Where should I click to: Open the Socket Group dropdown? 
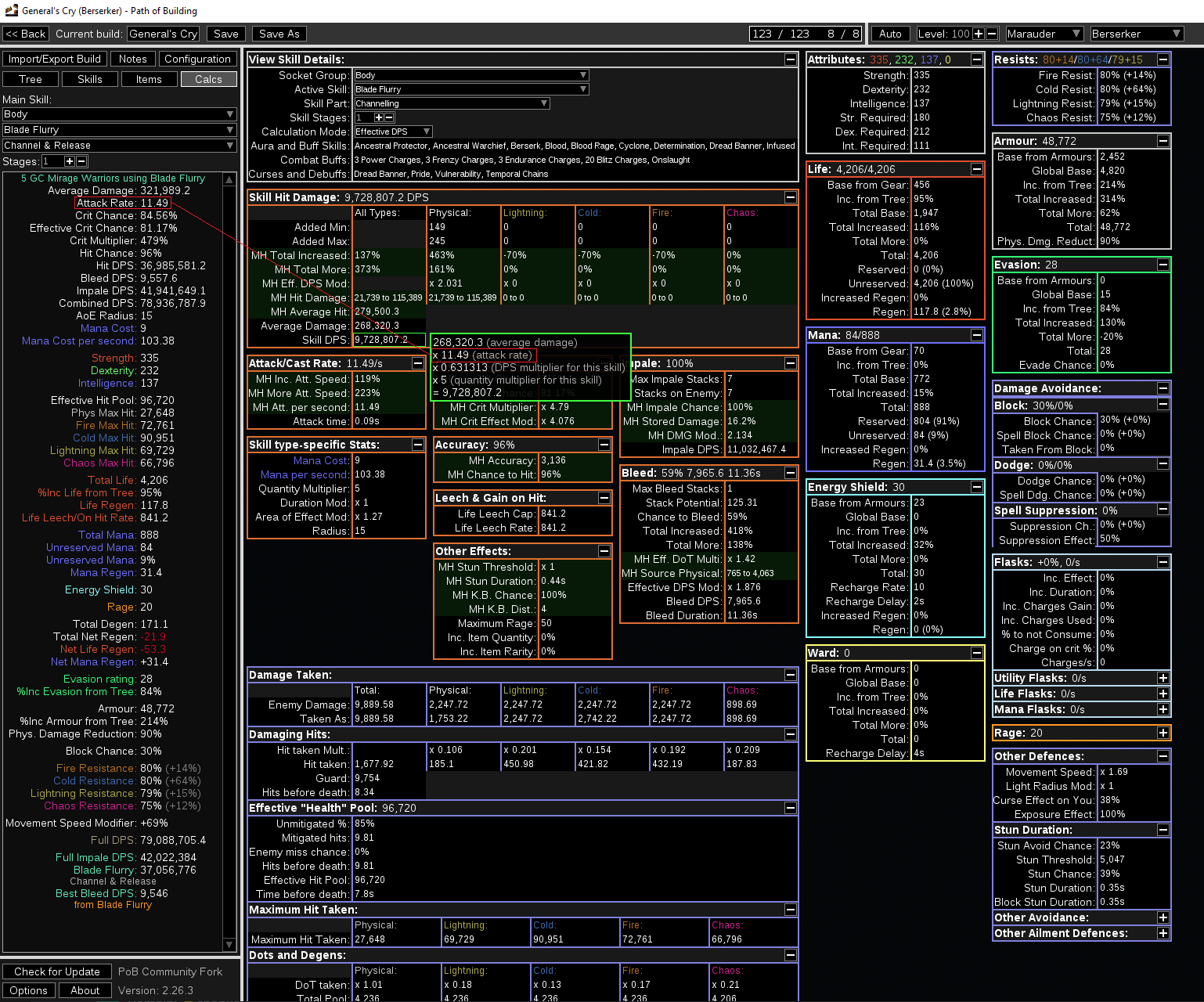471,75
